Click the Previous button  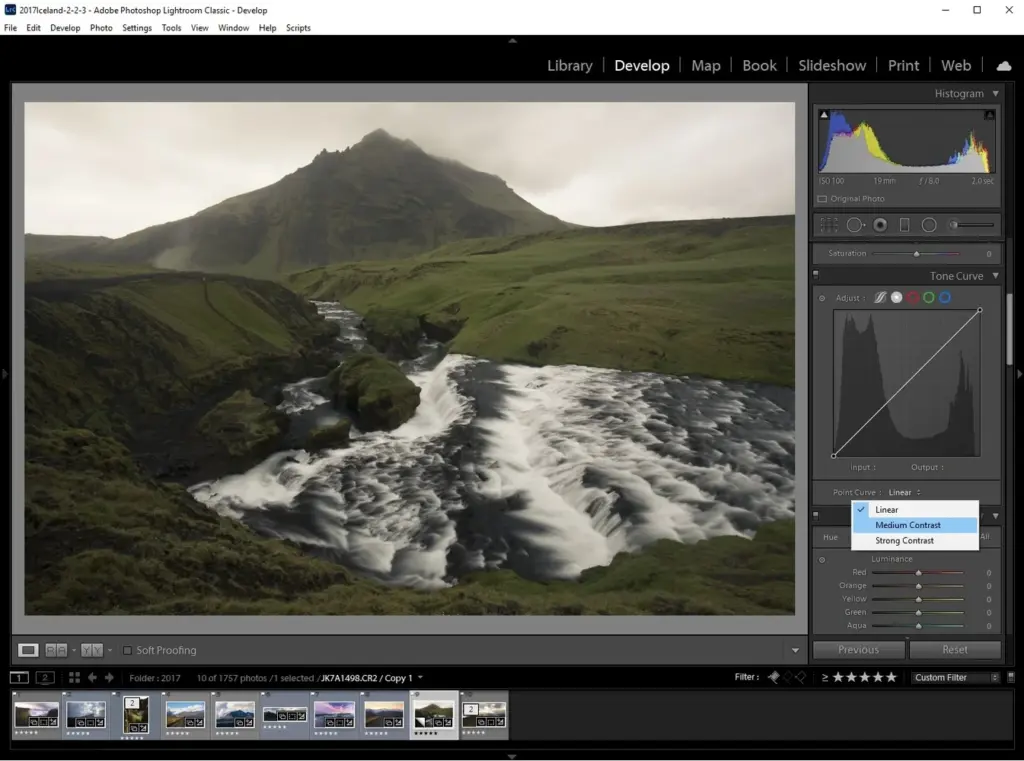click(x=858, y=649)
